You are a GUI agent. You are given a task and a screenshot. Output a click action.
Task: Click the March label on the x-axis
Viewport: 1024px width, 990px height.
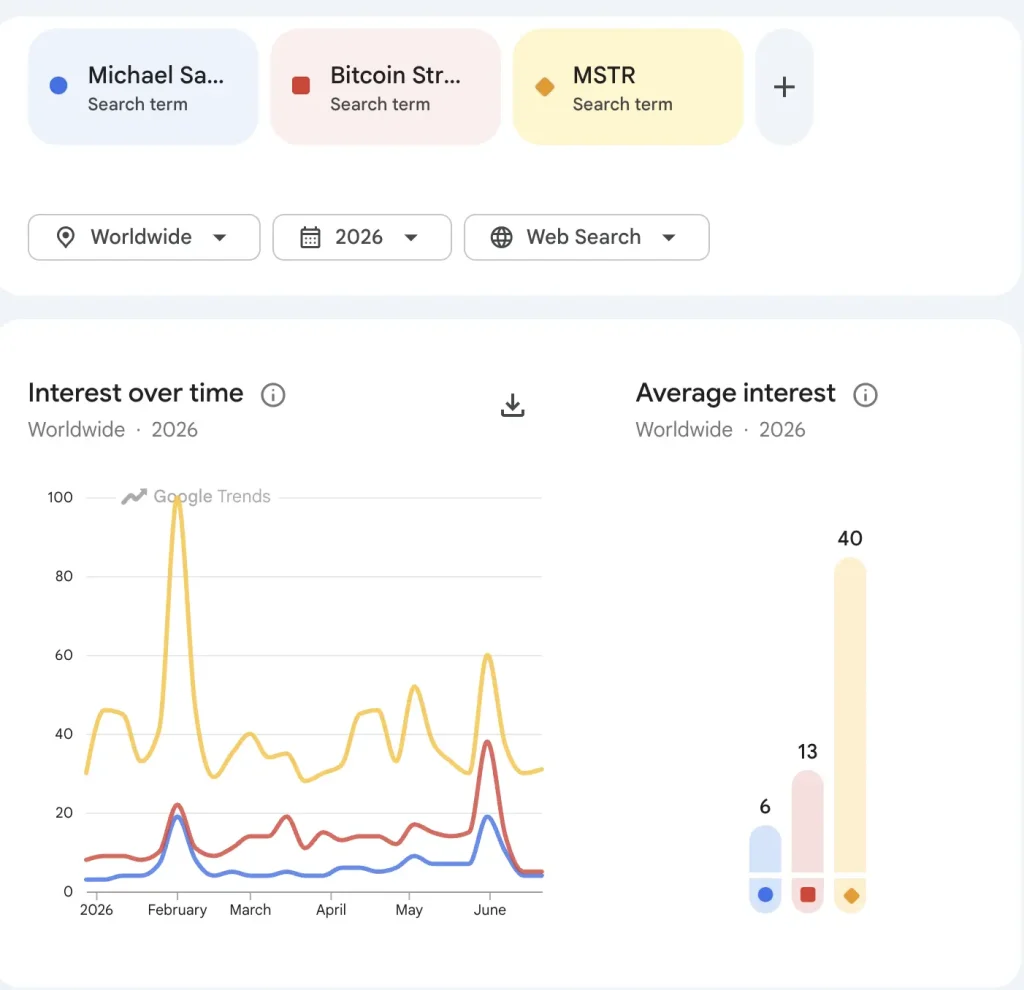[x=250, y=910]
